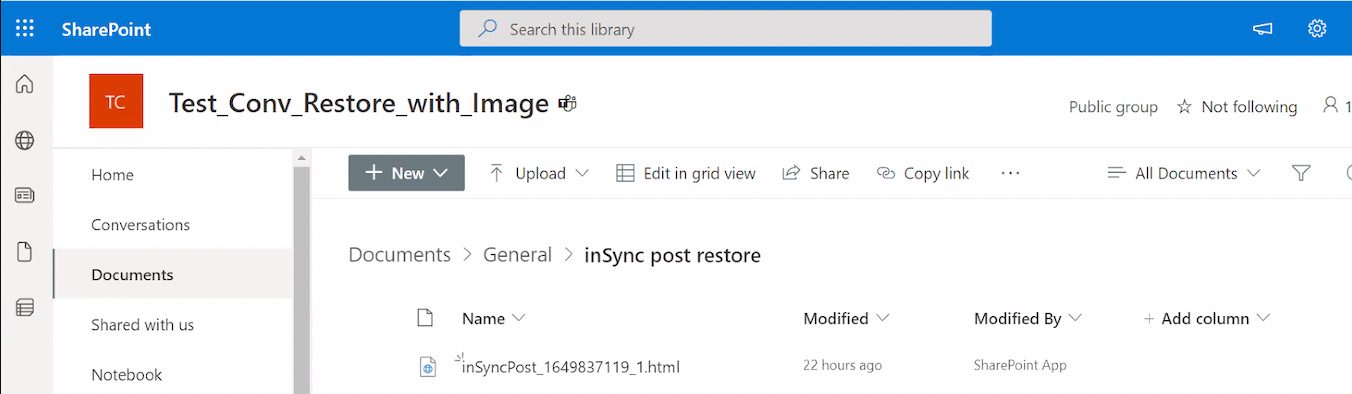Open My sites globe icon
The width and height of the screenshot is (1352, 394).
(x=25, y=140)
